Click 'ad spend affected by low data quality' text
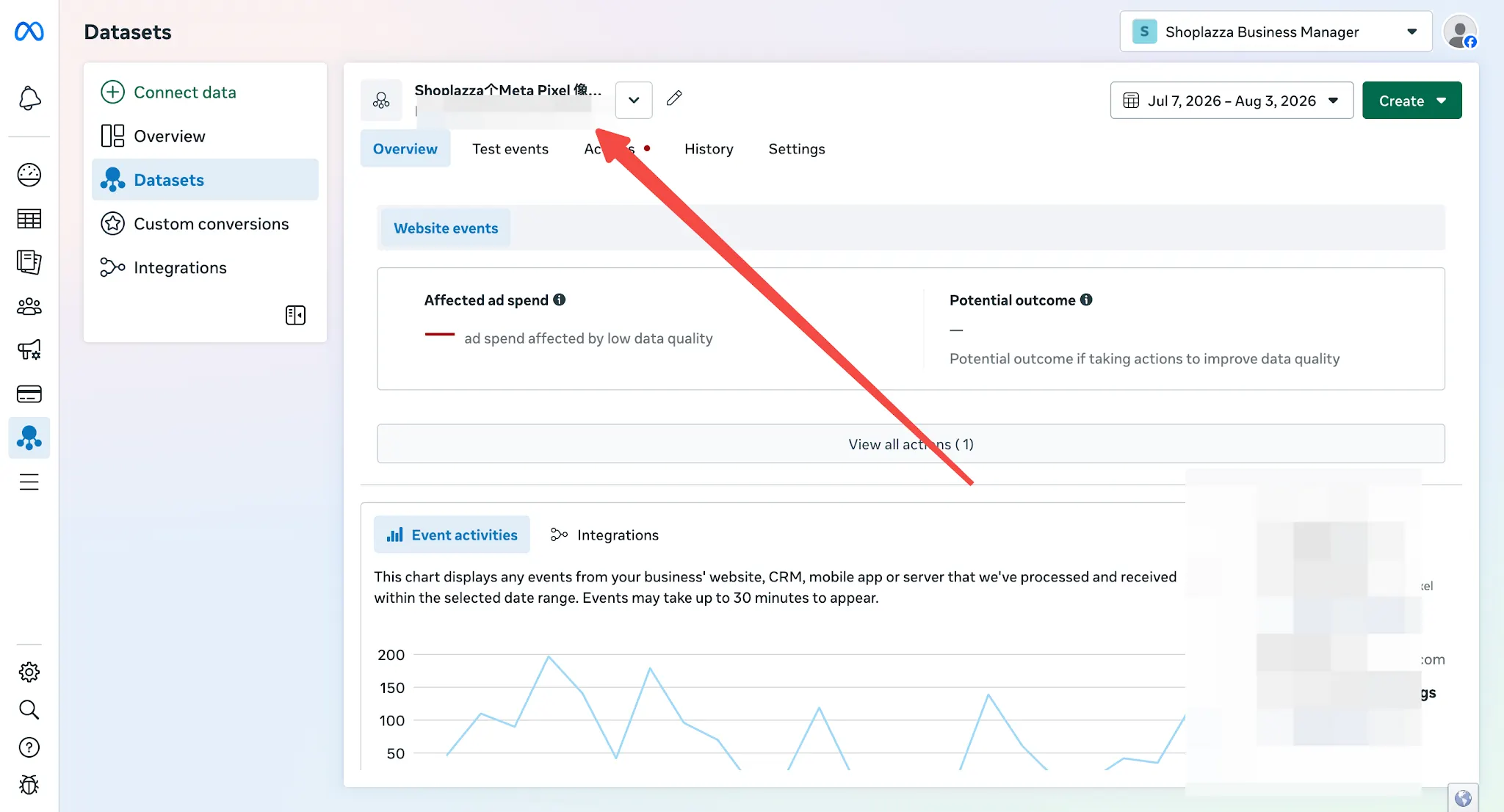The height and width of the screenshot is (812, 1504). click(588, 338)
